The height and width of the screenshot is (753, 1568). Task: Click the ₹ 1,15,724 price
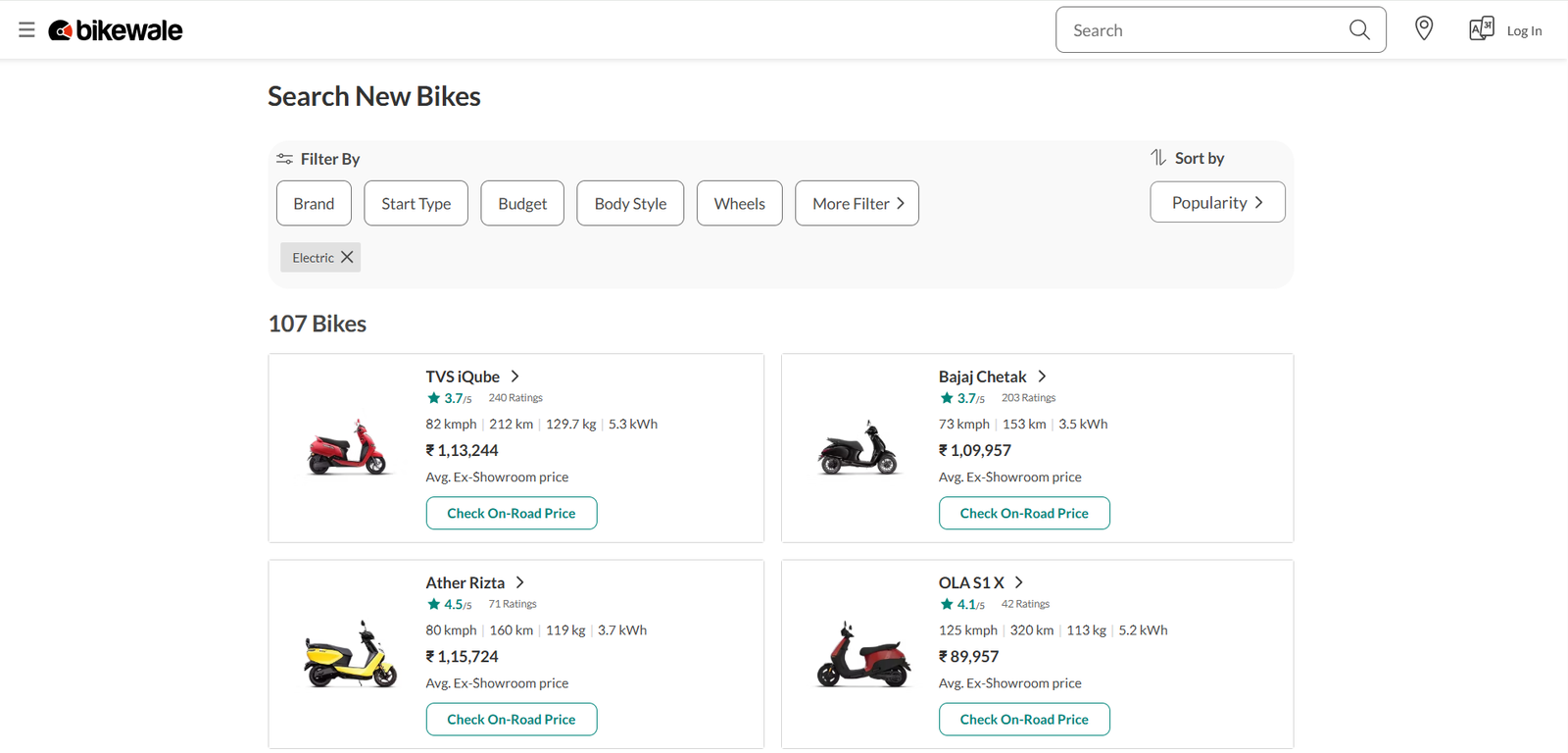462,656
